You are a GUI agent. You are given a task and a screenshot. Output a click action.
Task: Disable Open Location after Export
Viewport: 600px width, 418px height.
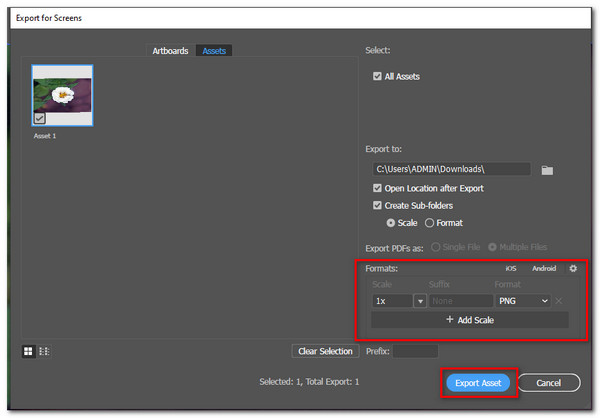[x=377, y=188]
